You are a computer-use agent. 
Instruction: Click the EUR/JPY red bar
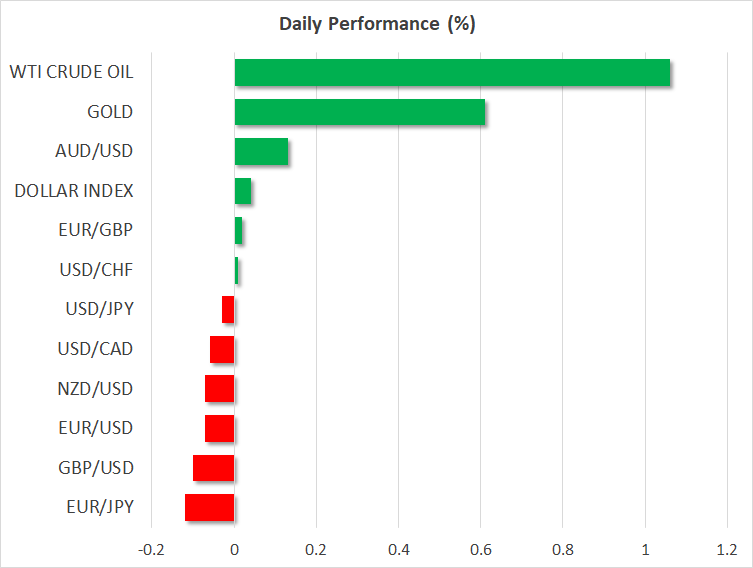click(x=210, y=507)
